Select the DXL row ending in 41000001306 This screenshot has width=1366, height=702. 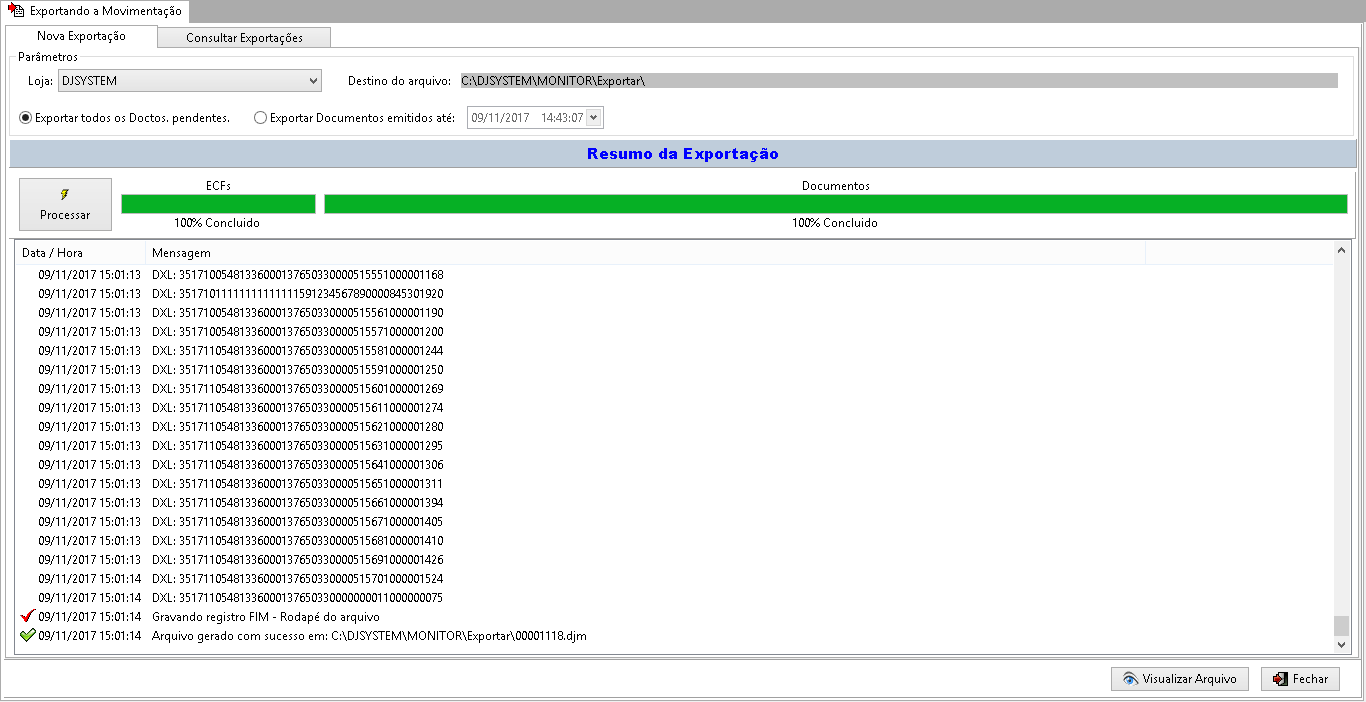(675, 464)
